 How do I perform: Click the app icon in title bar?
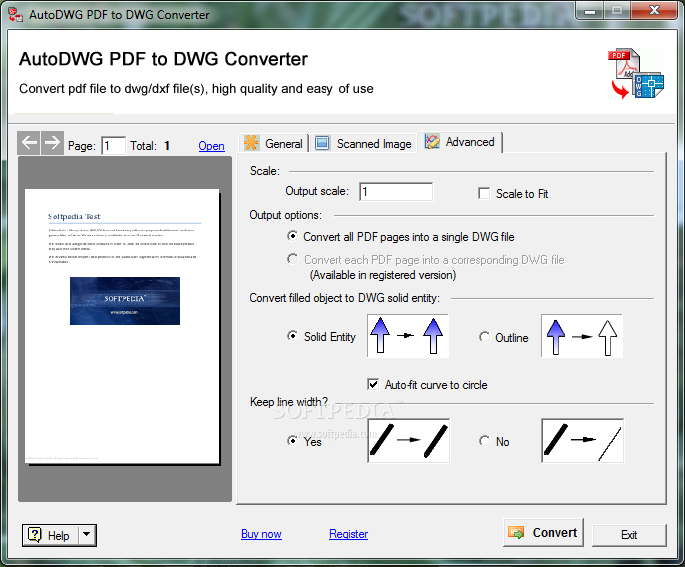(x=16, y=14)
